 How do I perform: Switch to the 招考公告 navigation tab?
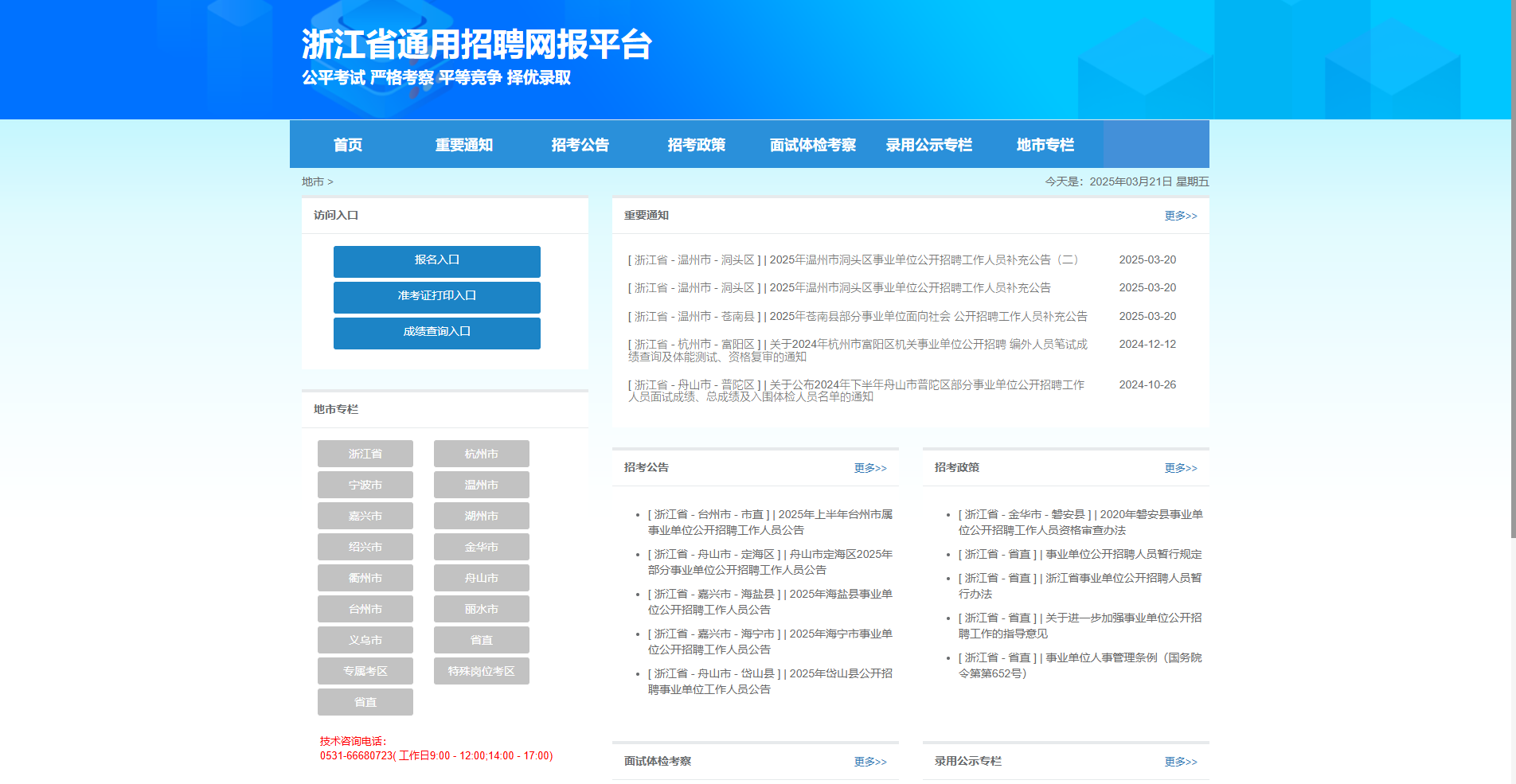pos(580,144)
